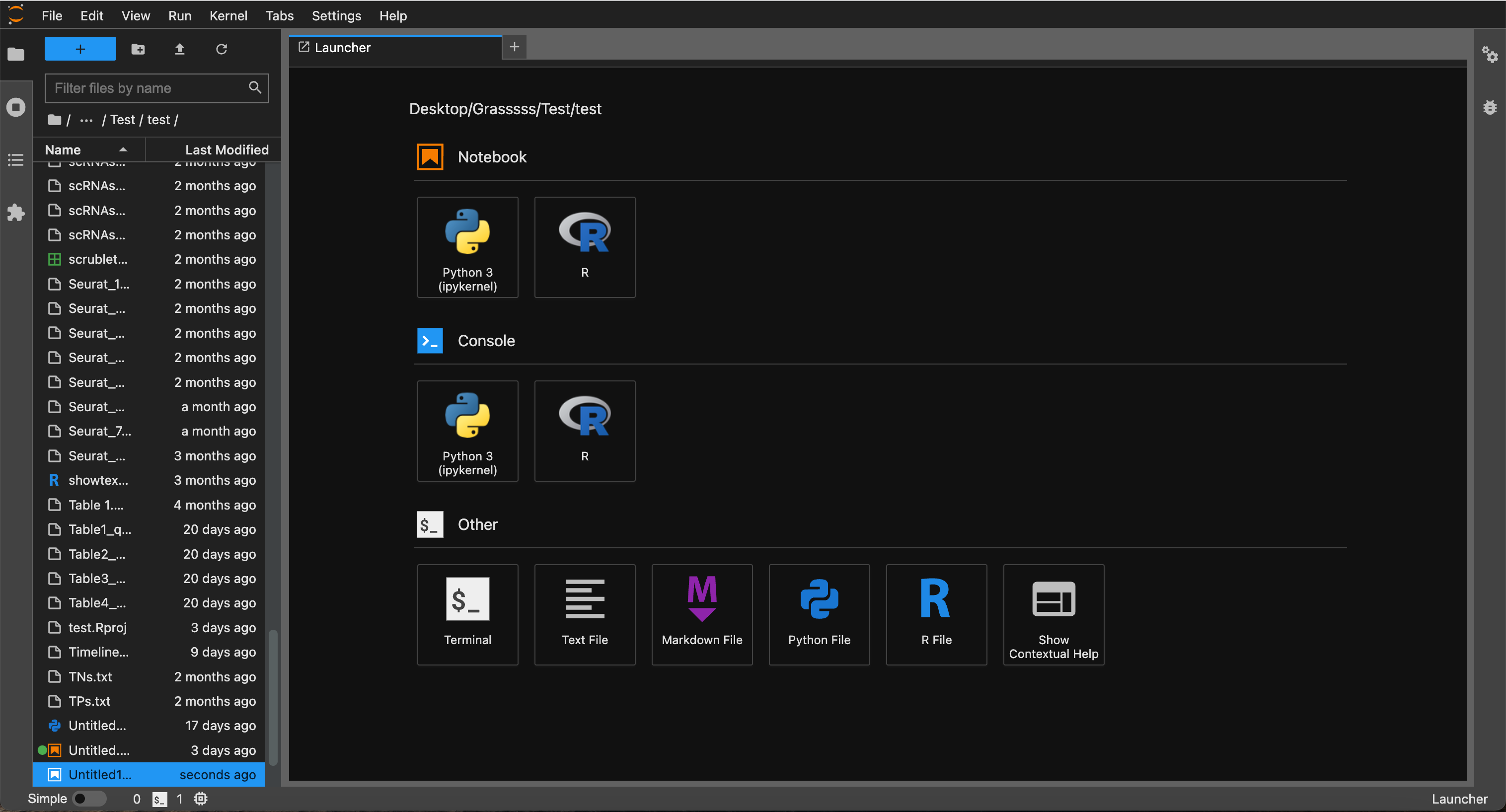Select the TNs.txt file

[149, 676]
